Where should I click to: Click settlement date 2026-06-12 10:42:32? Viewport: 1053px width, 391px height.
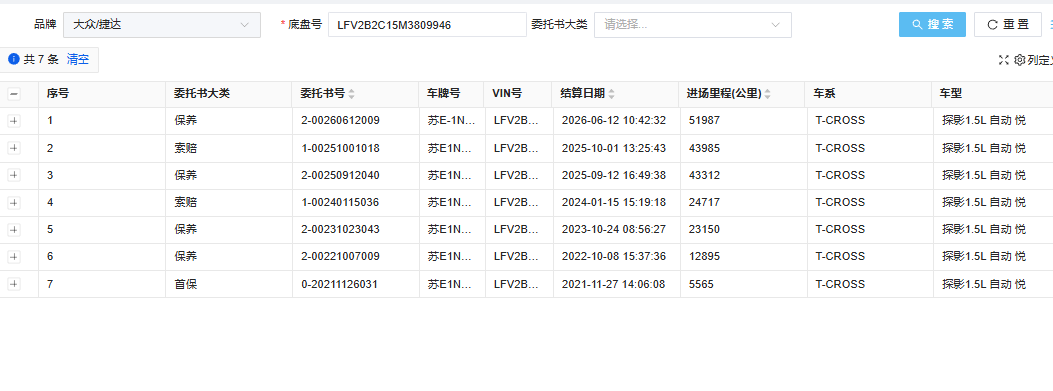coord(614,121)
